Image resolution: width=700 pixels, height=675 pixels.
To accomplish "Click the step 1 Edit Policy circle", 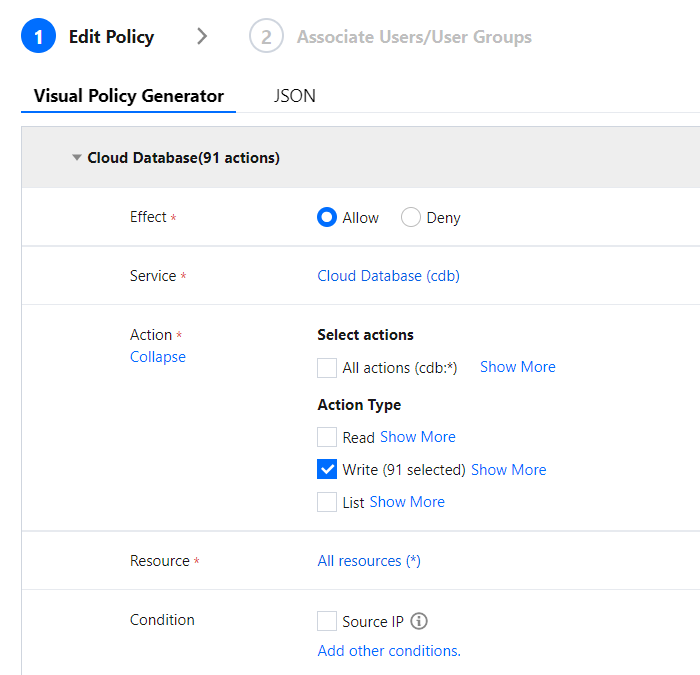I will click(x=38, y=37).
